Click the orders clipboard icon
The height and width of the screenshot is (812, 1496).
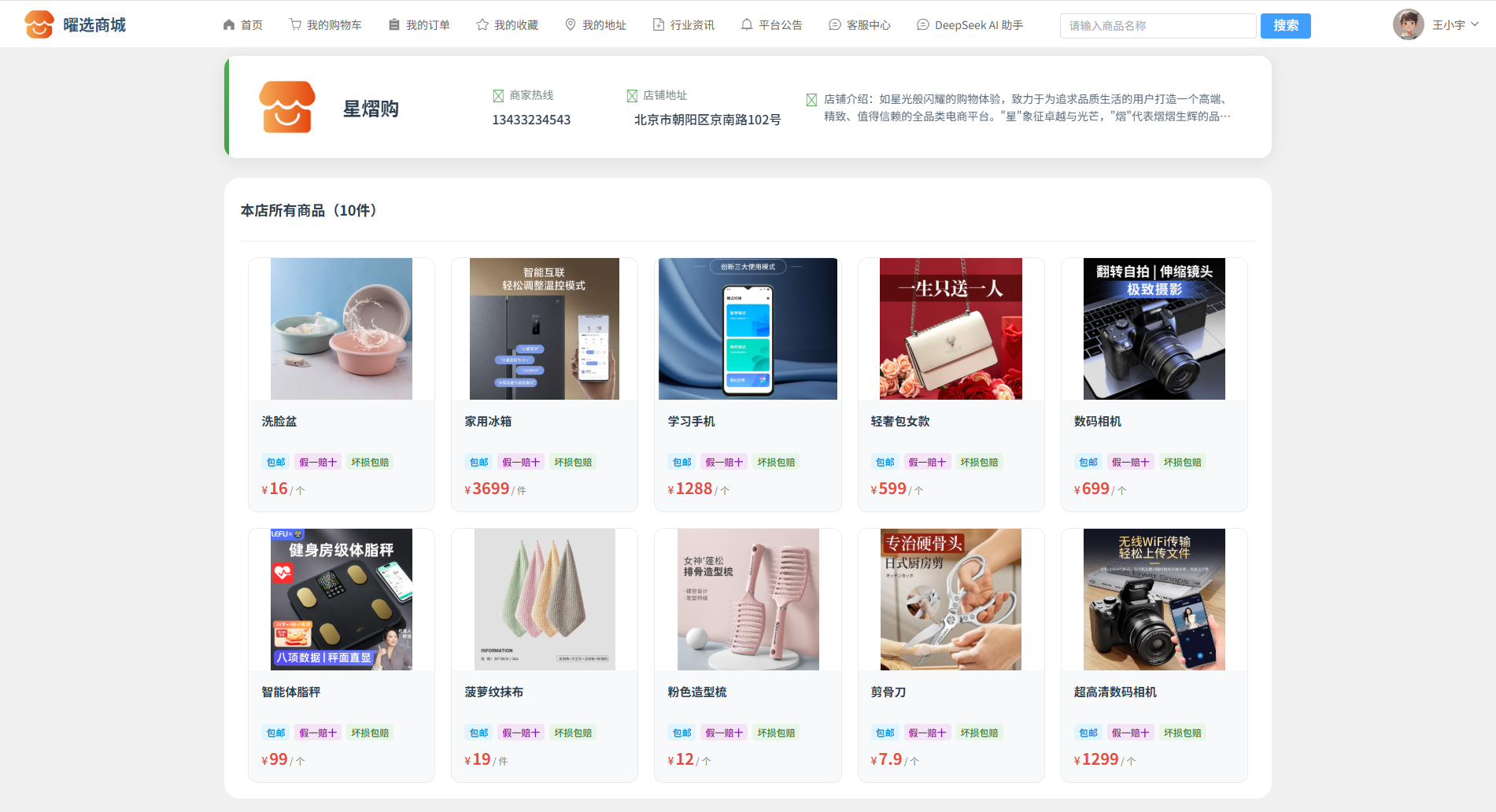(x=394, y=25)
